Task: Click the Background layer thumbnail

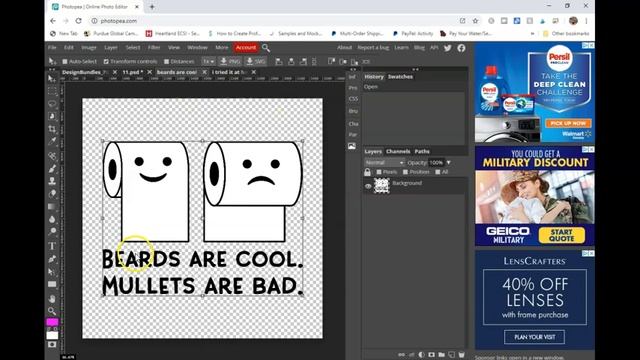Action: tap(382, 186)
